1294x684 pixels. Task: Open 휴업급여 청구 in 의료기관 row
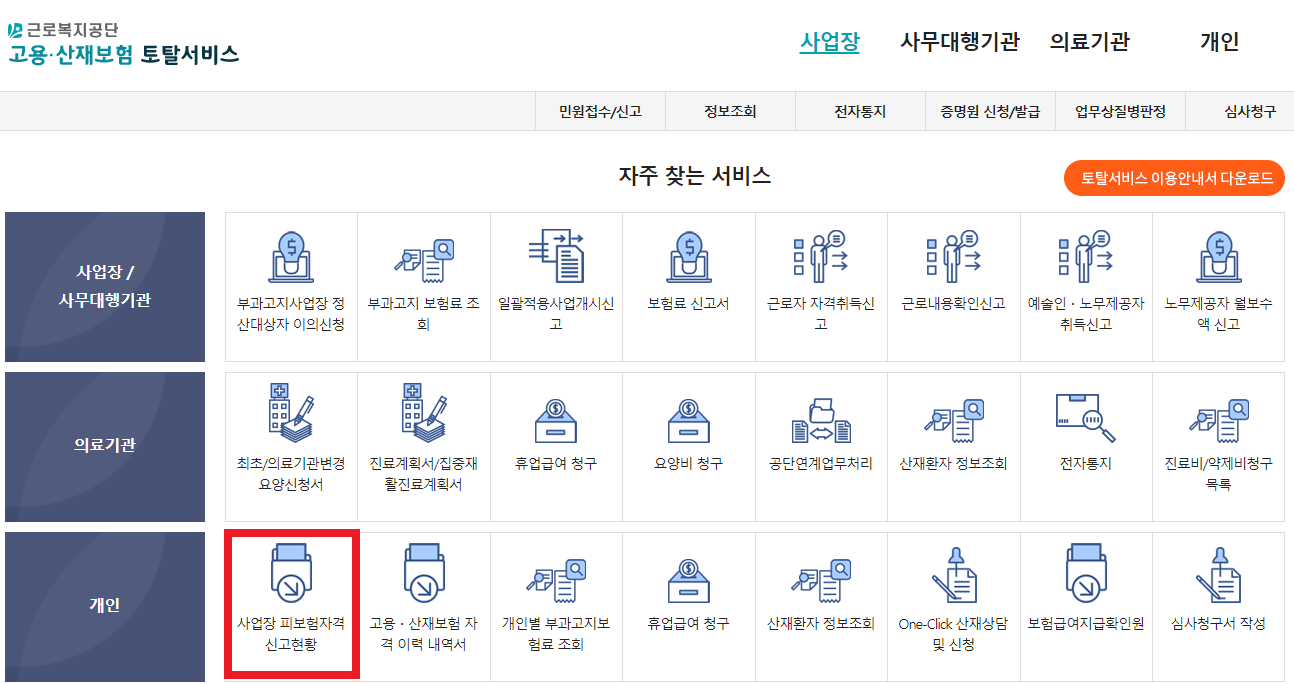pyautogui.click(x=556, y=447)
